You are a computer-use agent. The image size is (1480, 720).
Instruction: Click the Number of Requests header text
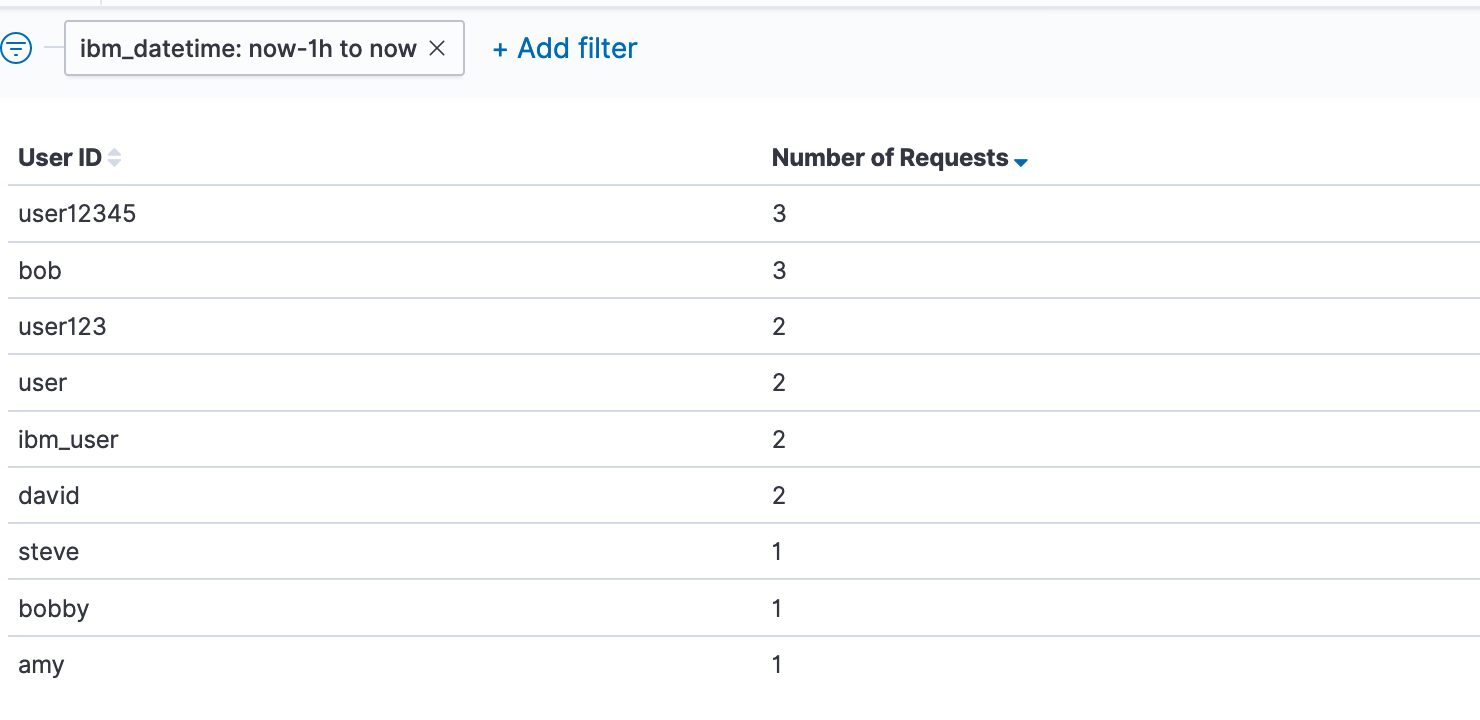(889, 158)
